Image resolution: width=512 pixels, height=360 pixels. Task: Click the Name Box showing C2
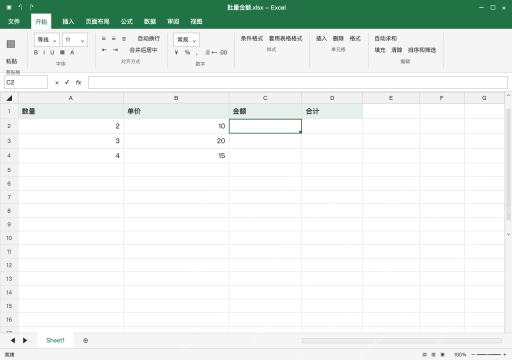[26, 82]
